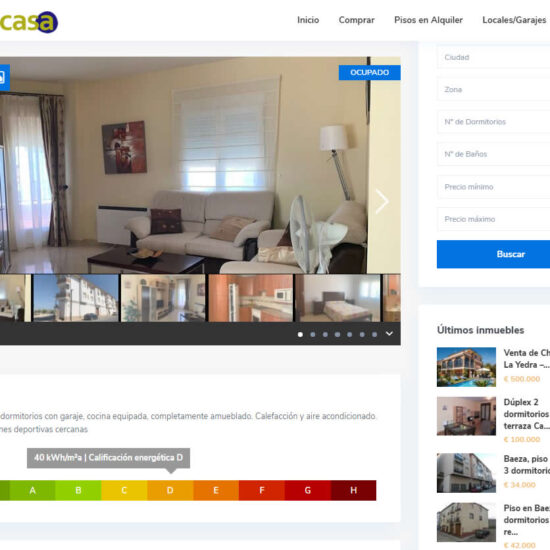Click the 40 kWh/m²a Calificación energética D tooltip
The height and width of the screenshot is (550, 550).
pos(108,458)
